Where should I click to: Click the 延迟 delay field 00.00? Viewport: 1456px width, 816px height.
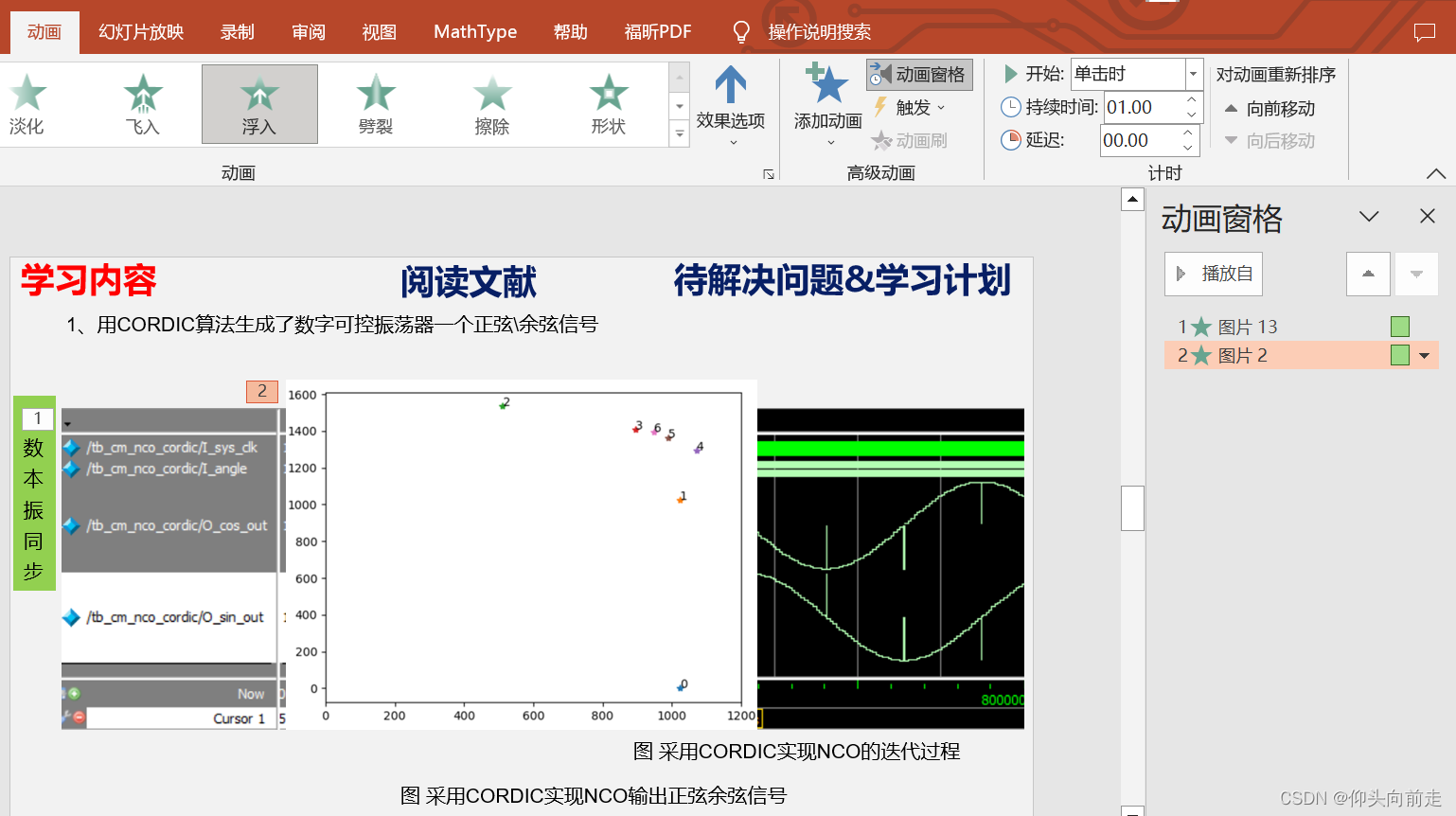tap(1138, 140)
